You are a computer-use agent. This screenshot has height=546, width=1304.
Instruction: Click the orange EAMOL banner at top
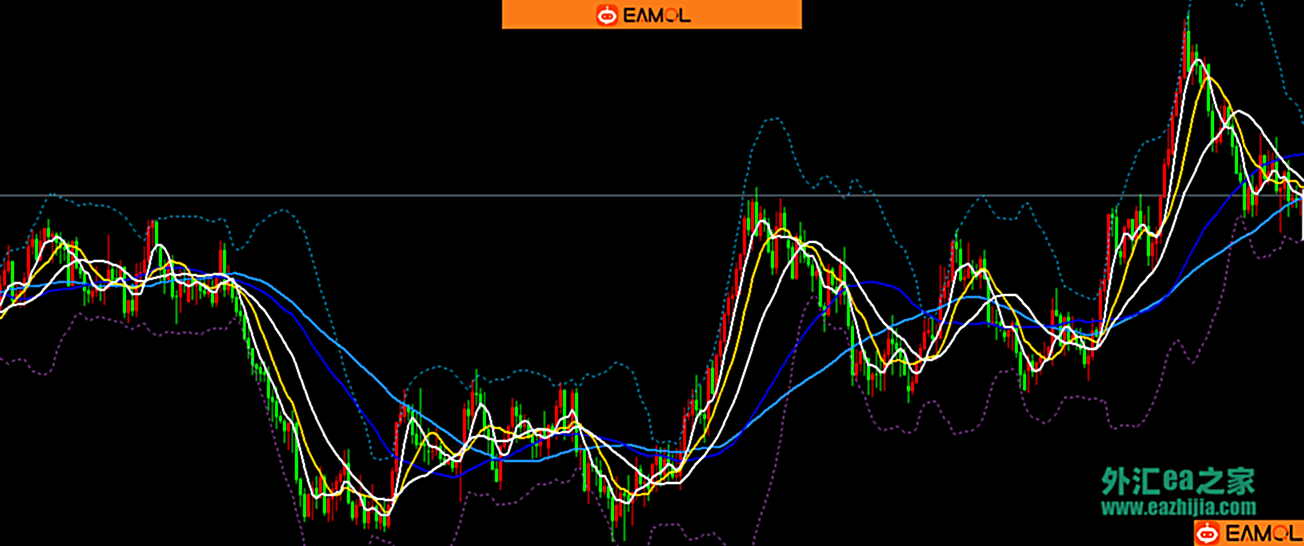click(651, 14)
